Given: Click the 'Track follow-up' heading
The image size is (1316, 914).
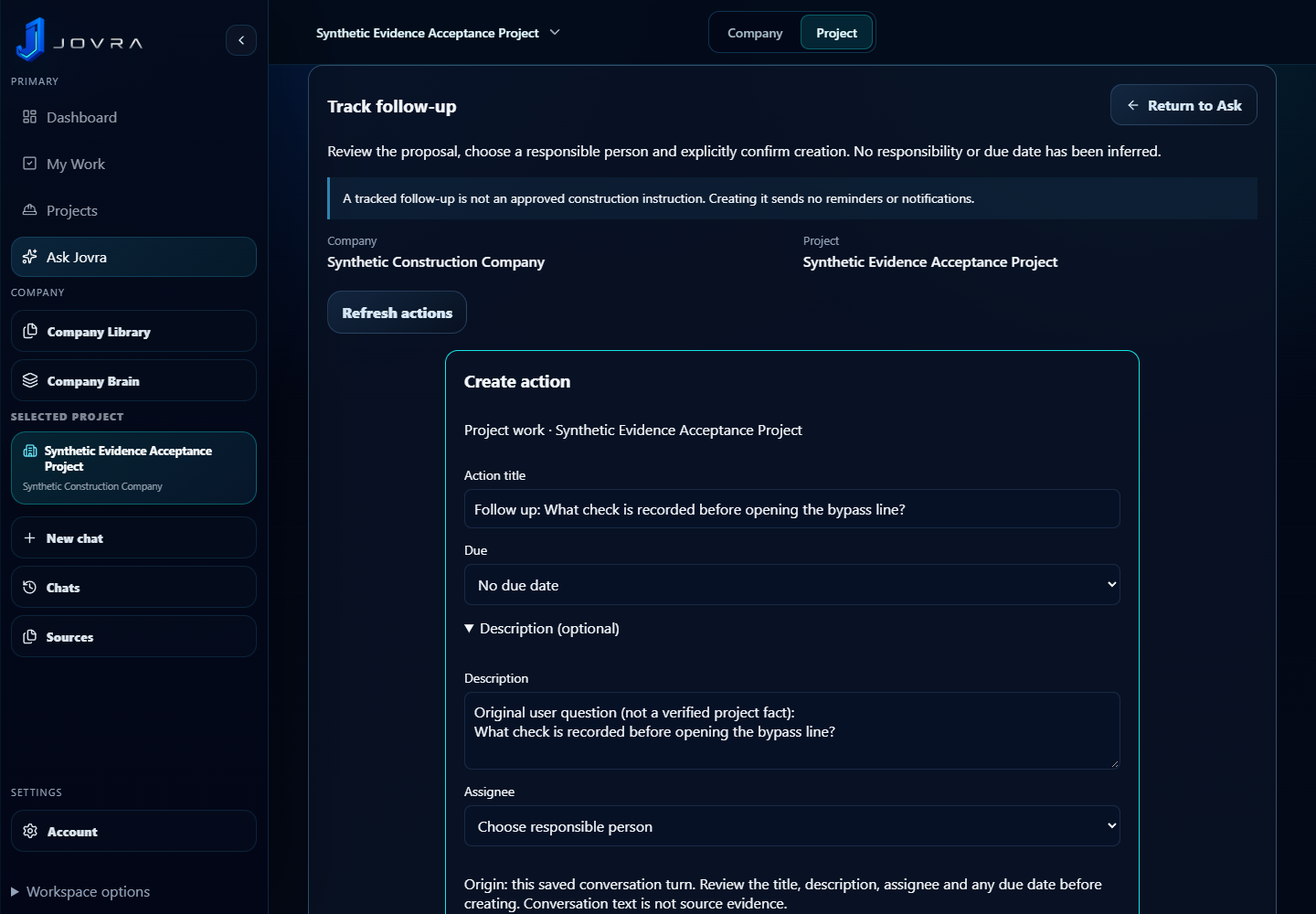Looking at the screenshot, I should coord(392,106).
